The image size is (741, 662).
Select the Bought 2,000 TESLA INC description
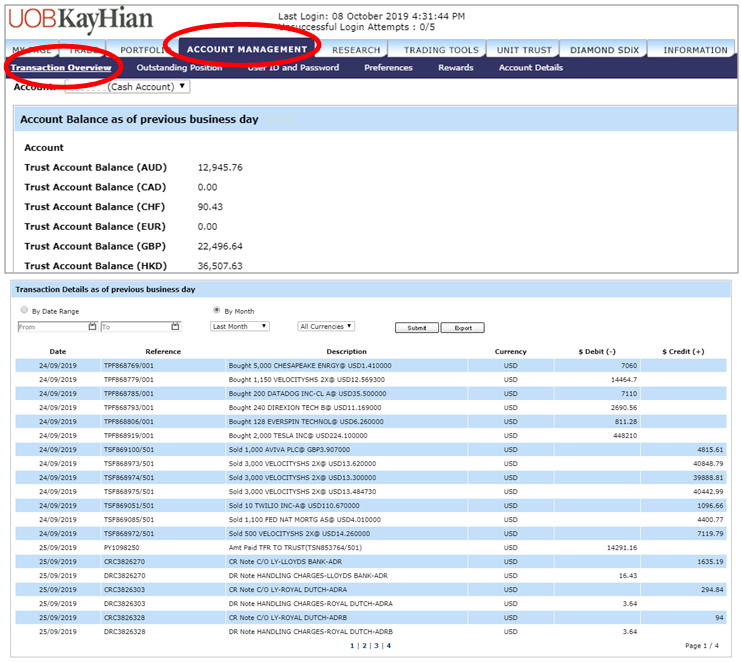tap(298, 436)
